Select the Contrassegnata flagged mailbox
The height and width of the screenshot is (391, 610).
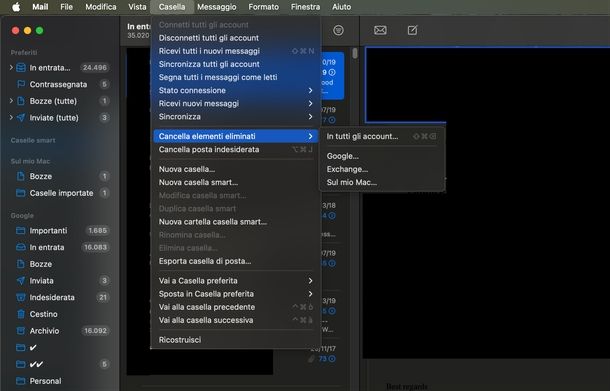click(59, 84)
